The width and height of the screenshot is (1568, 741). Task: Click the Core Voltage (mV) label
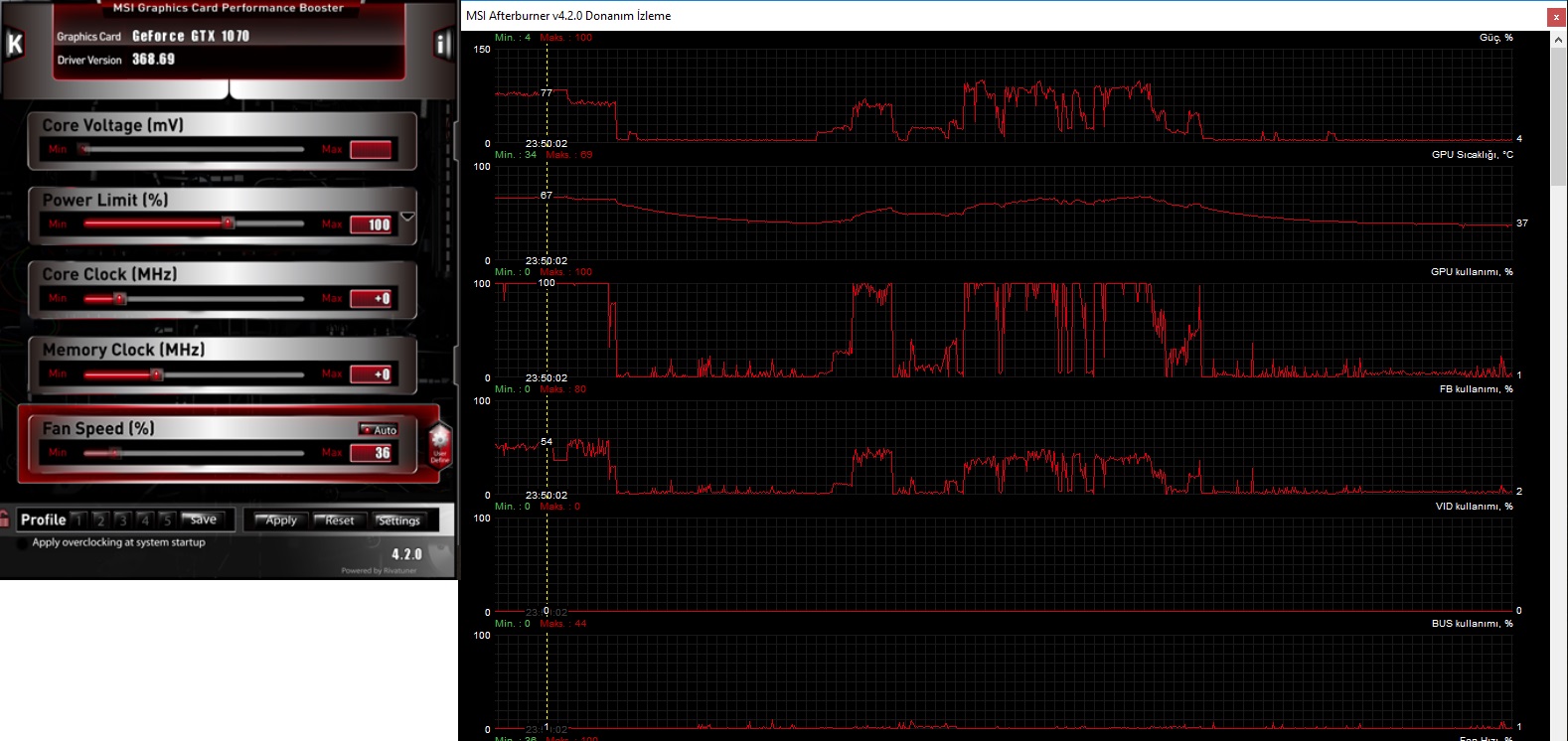click(112, 125)
